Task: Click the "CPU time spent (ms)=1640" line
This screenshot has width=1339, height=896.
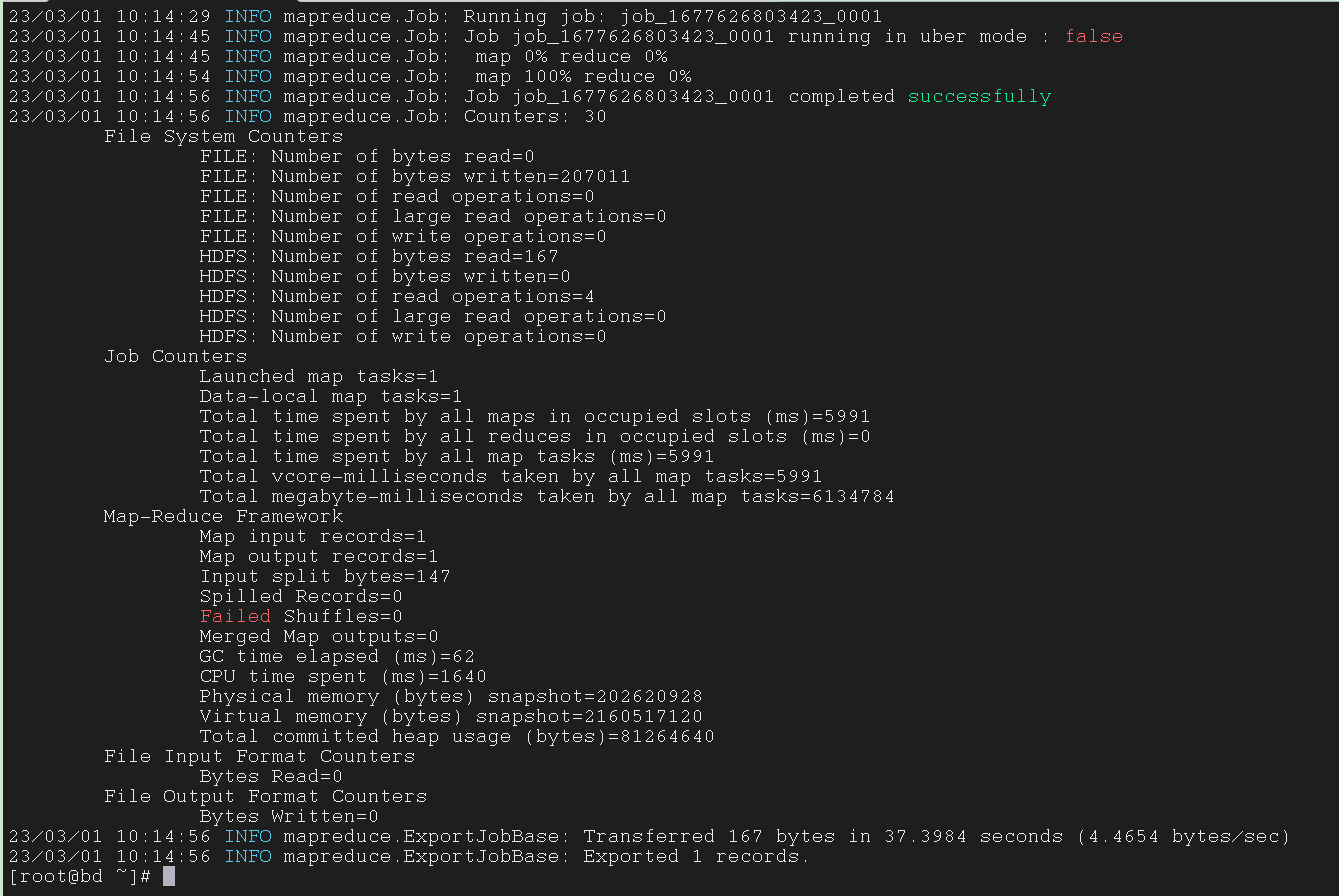Action: (x=343, y=677)
